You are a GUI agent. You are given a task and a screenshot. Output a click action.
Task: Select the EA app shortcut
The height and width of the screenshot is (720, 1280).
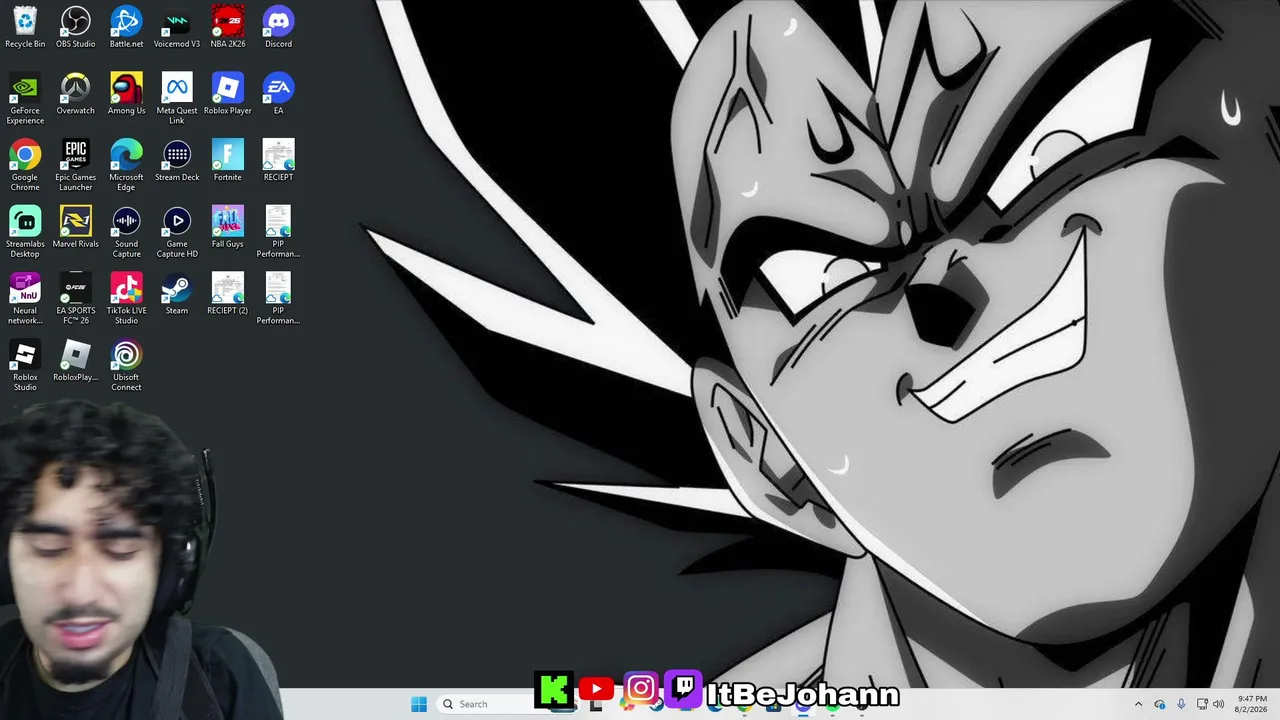pos(278,94)
